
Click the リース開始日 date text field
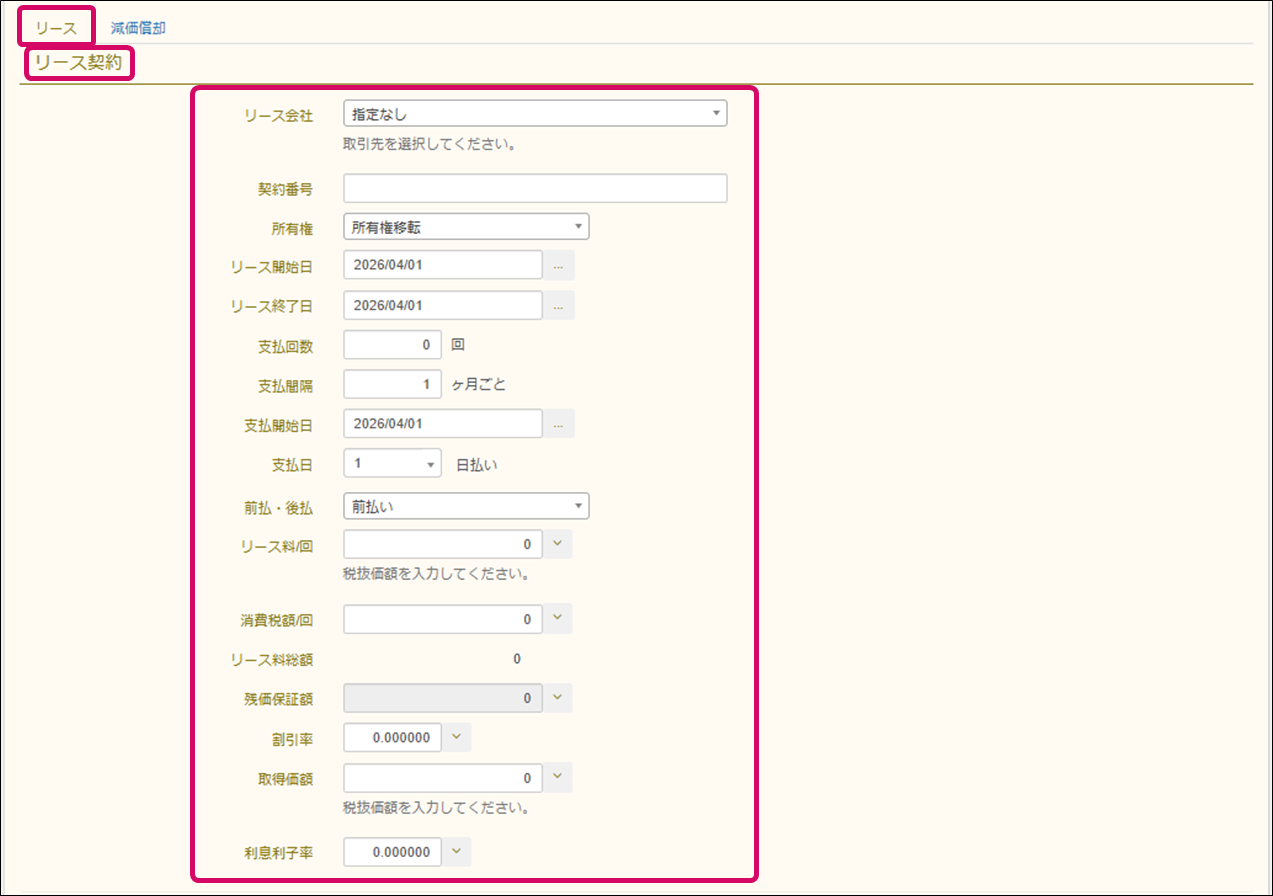pyautogui.click(x=442, y=265)
